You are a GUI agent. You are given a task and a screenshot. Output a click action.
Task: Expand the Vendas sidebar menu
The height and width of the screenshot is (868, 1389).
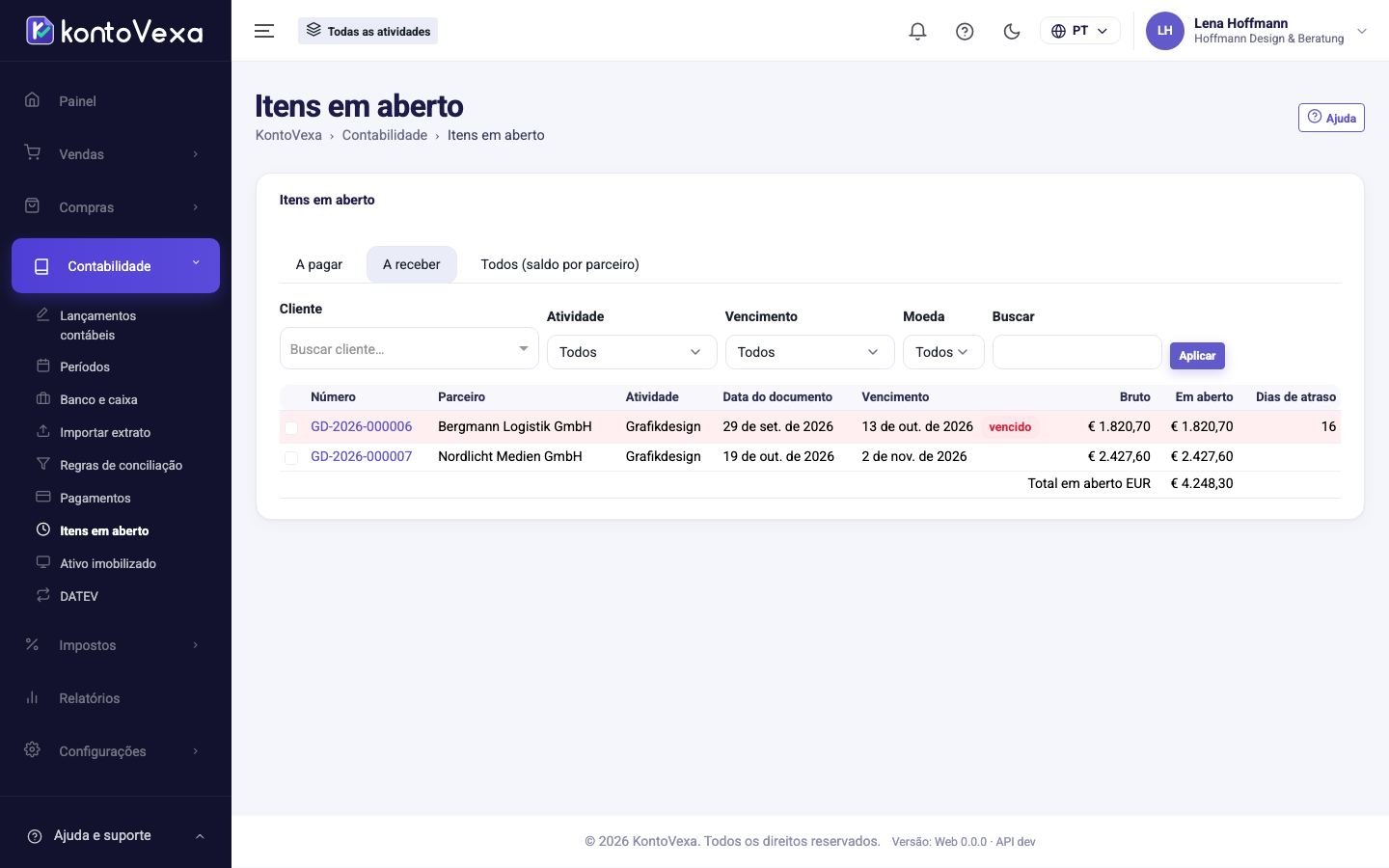coord(116,154)
